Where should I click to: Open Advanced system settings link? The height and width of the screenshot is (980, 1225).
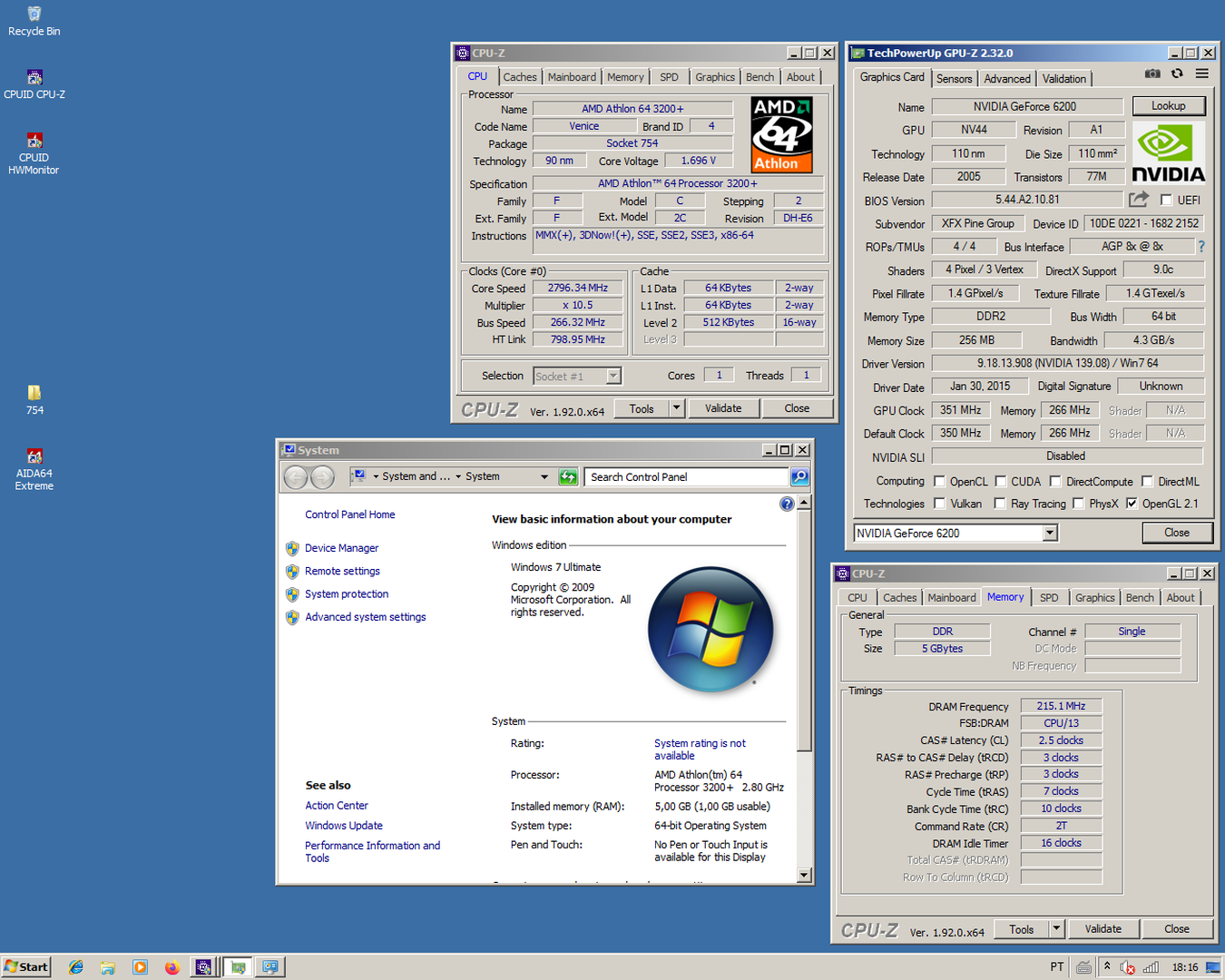tap(365, 617)
